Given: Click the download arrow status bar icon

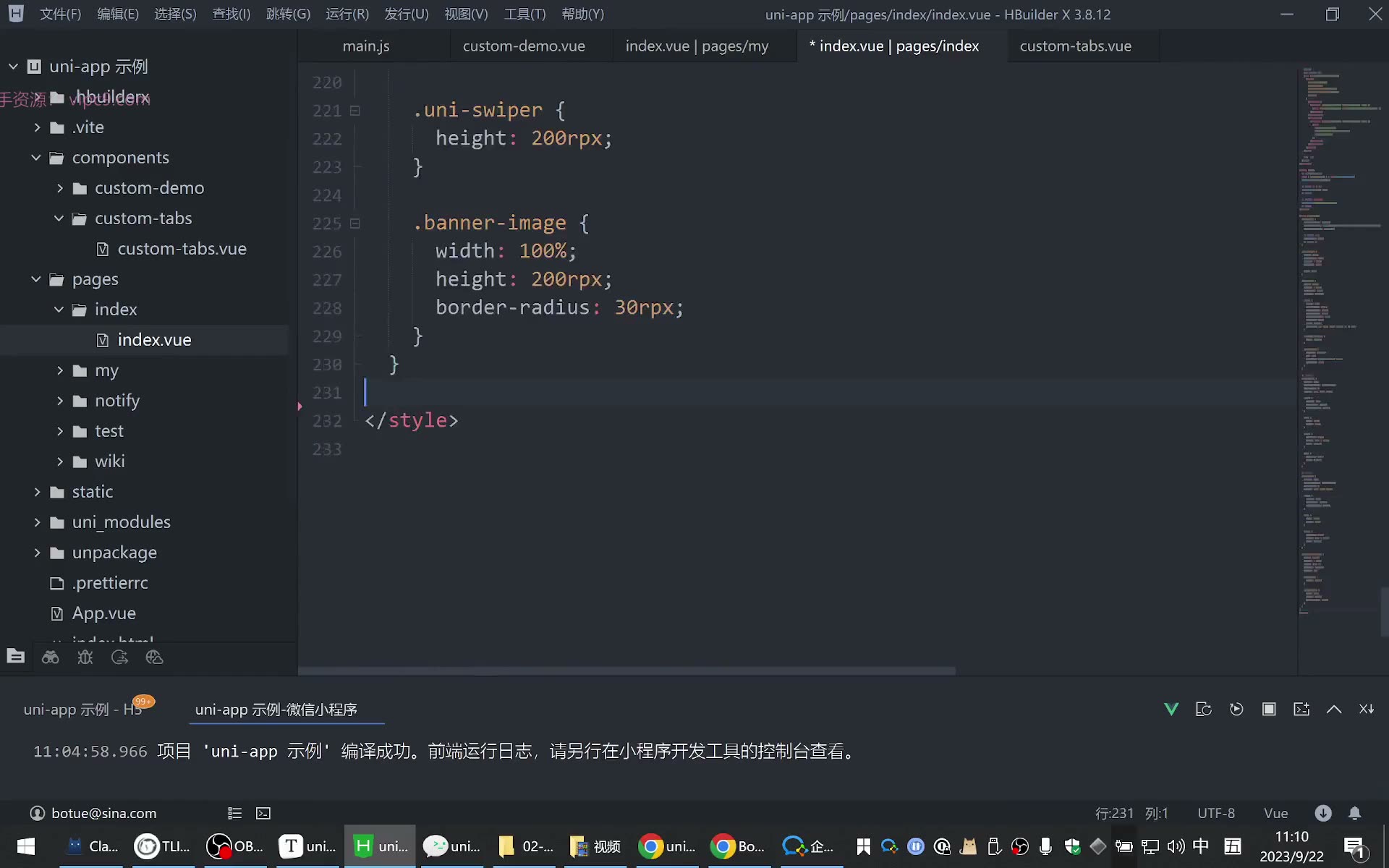Looking at the screenshot, I should coord(1323,813).
